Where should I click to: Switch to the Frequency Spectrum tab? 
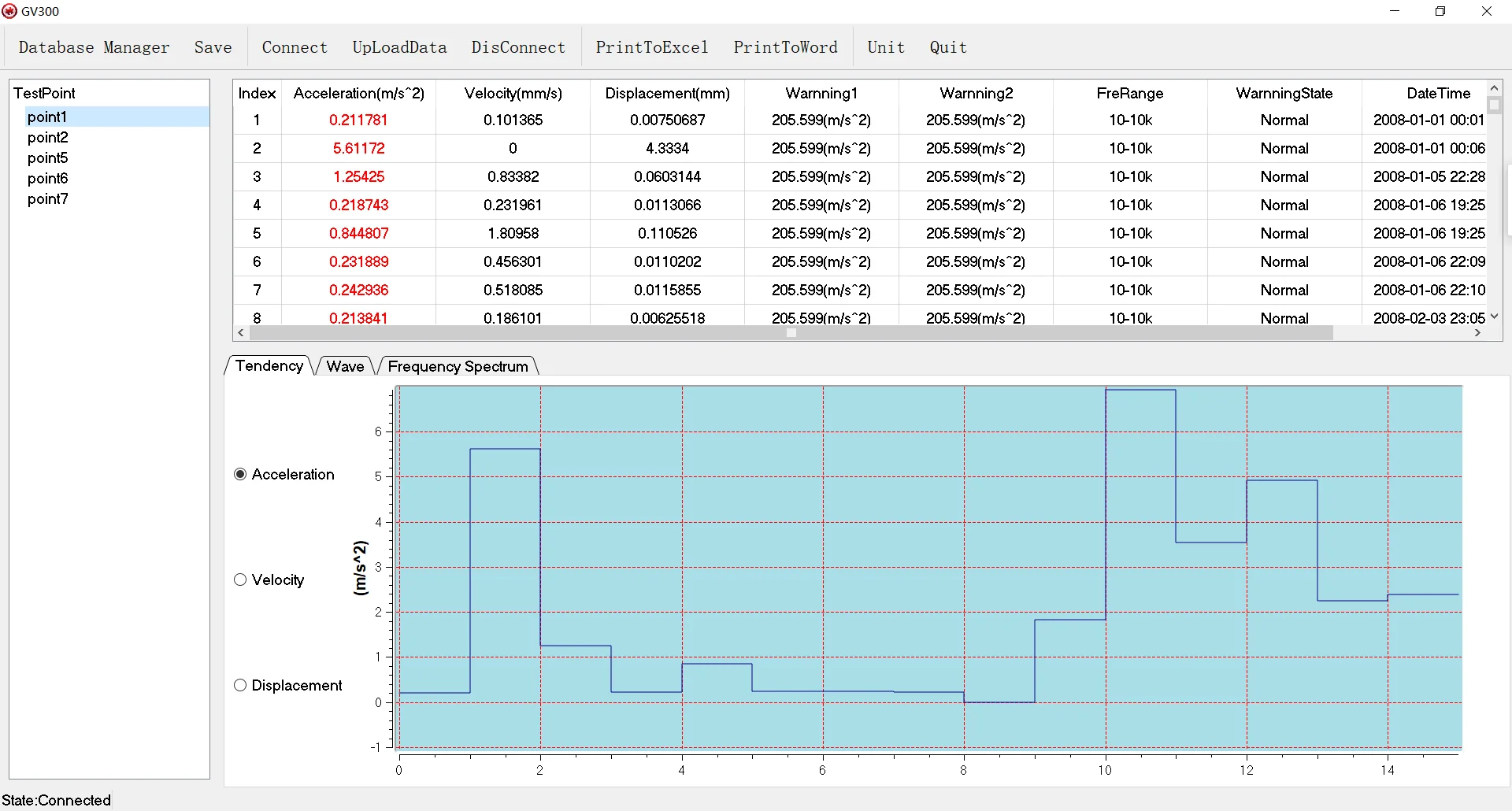[458, 366]
